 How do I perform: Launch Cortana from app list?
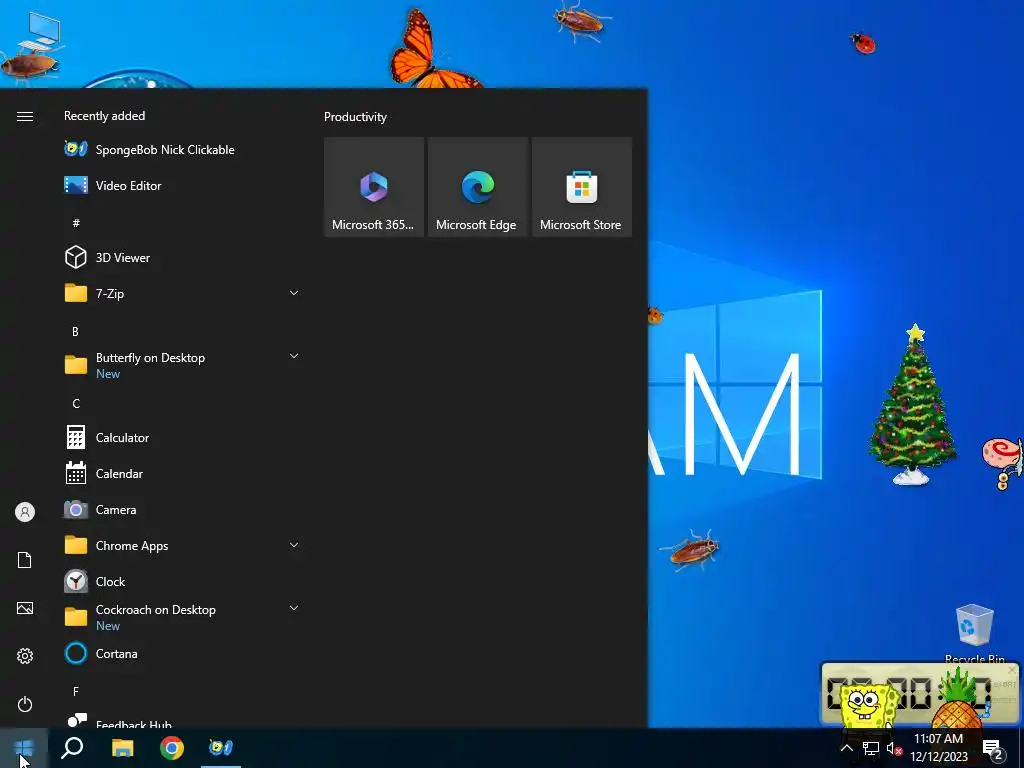(182, 654)
